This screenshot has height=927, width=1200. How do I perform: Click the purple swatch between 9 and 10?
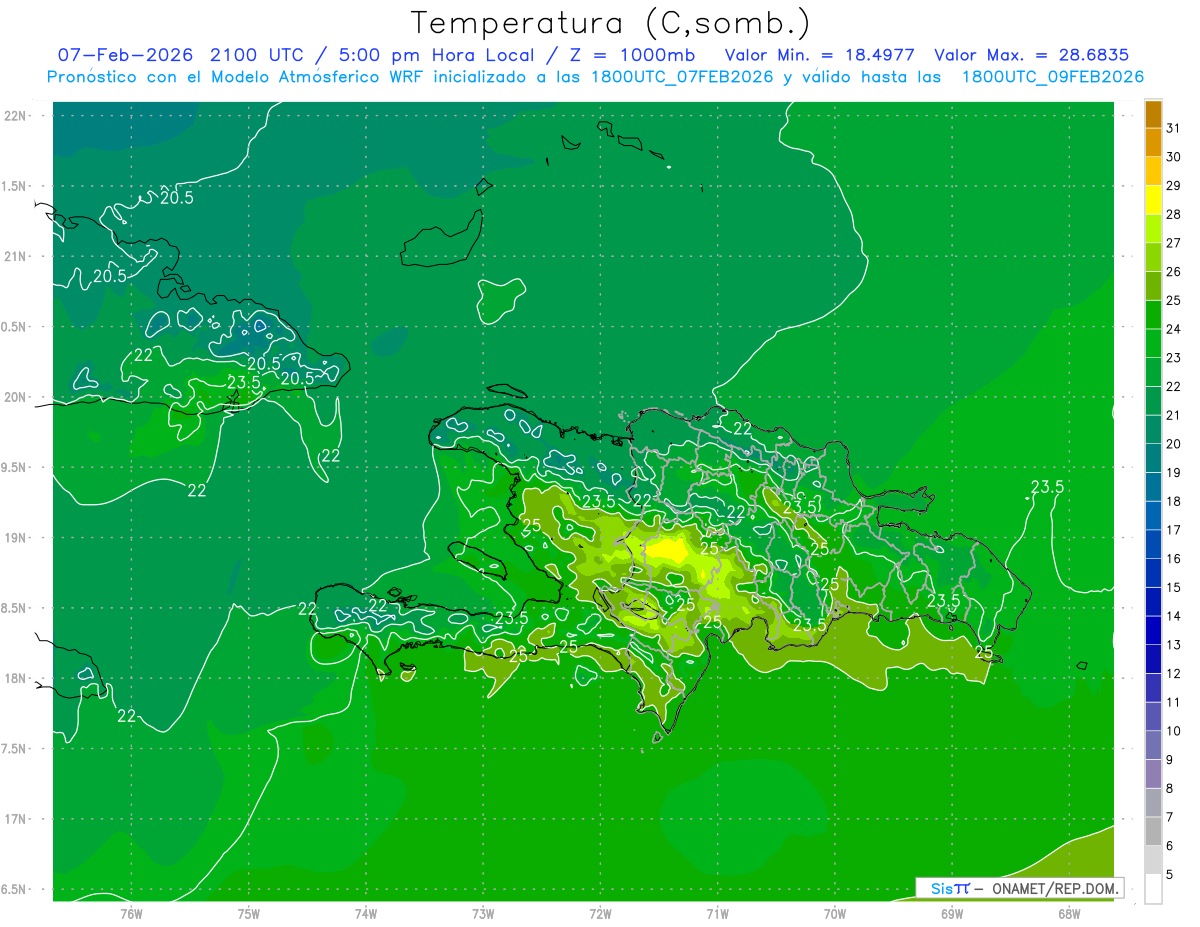click(1153, 745)
